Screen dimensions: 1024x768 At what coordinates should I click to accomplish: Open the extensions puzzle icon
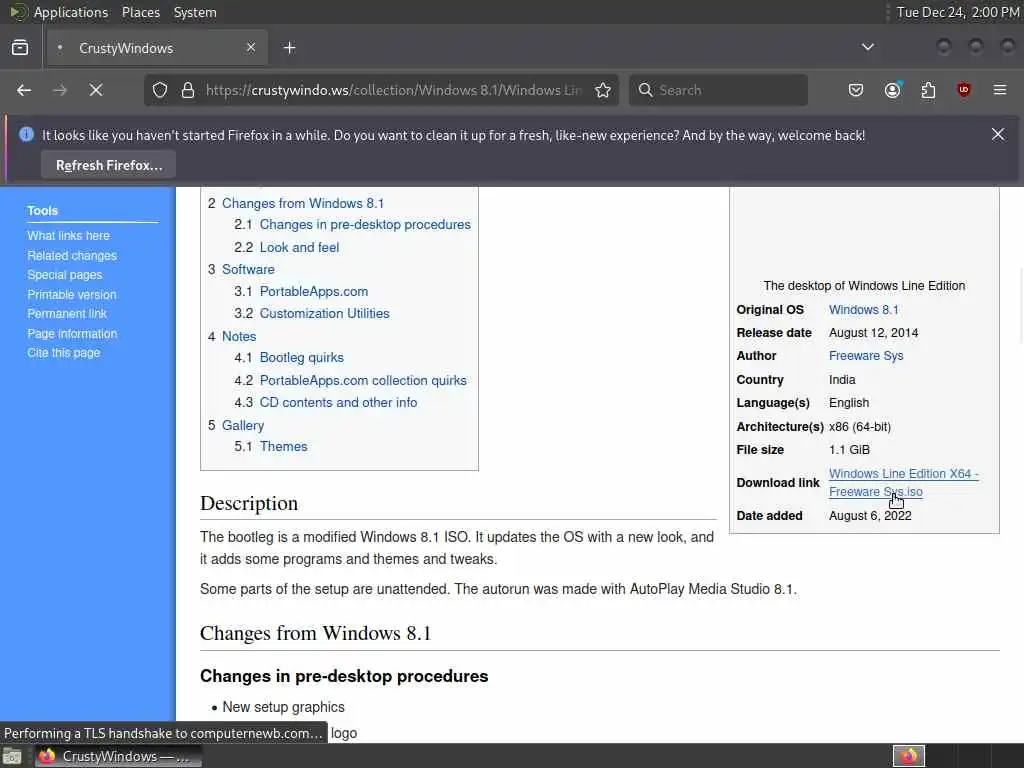[928, 90]
